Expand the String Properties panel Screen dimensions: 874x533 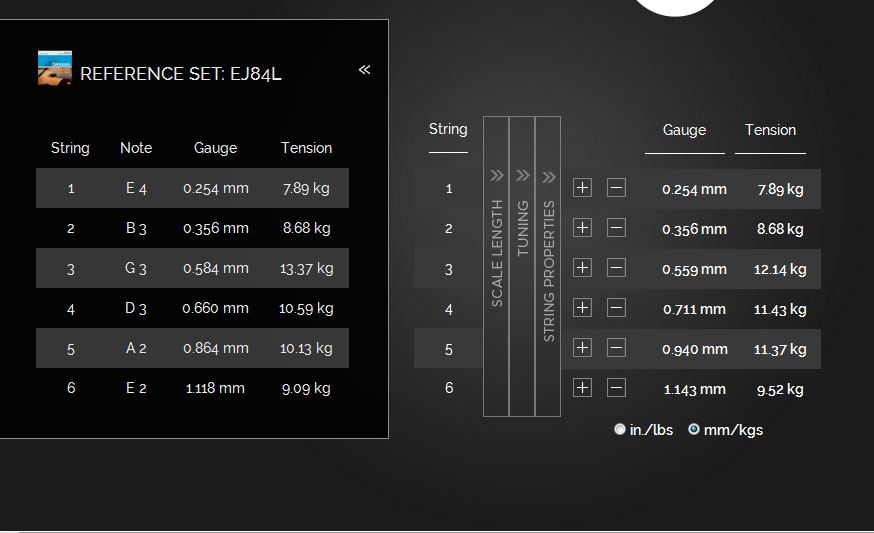point(548,266)
